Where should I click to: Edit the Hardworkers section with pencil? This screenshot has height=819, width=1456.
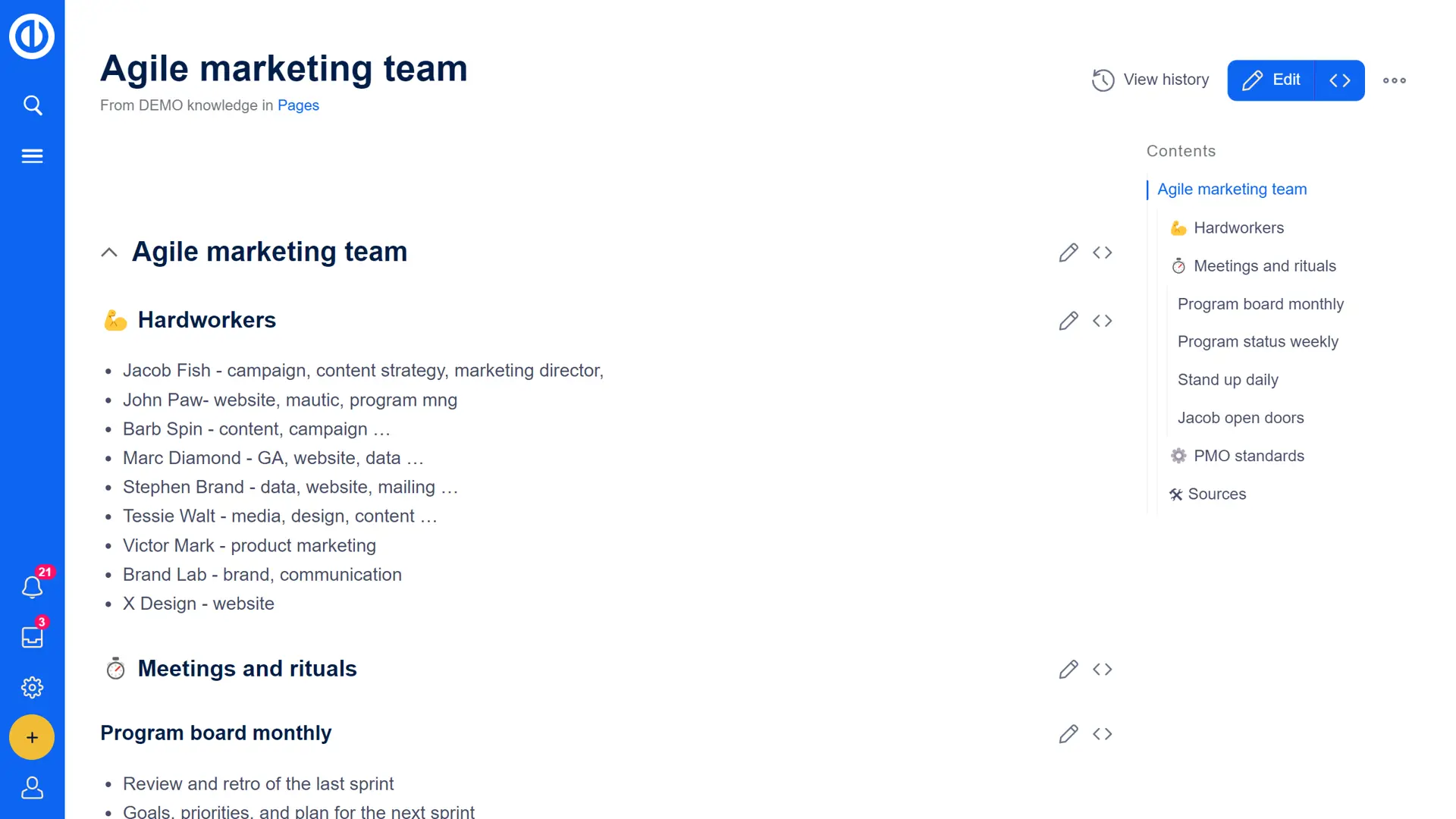(1068, 321)
